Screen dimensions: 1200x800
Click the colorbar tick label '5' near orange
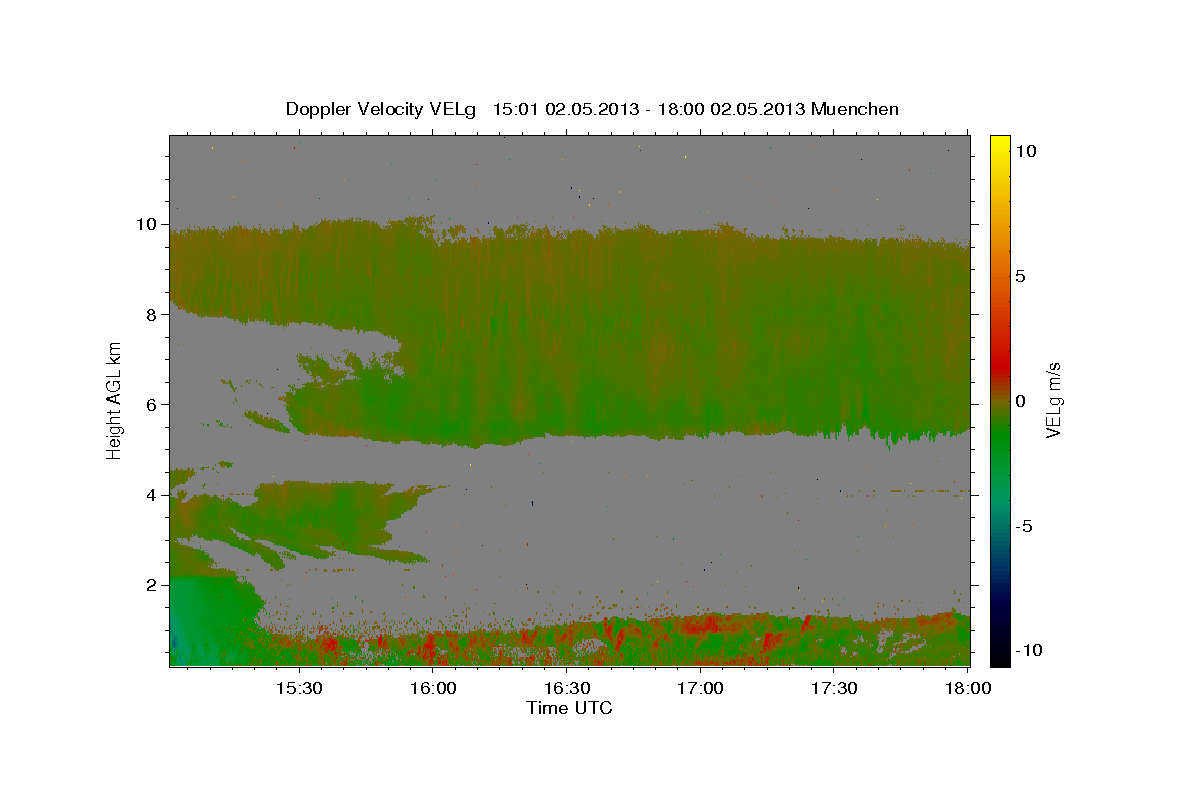[1020, 276]
